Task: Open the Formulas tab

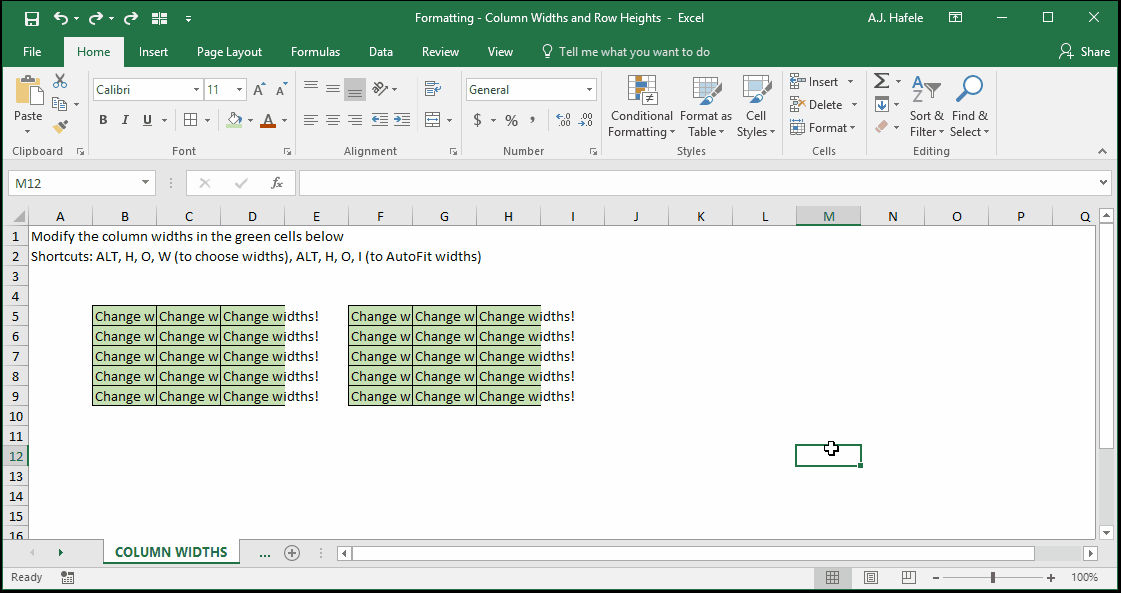Action: point(315,52)
